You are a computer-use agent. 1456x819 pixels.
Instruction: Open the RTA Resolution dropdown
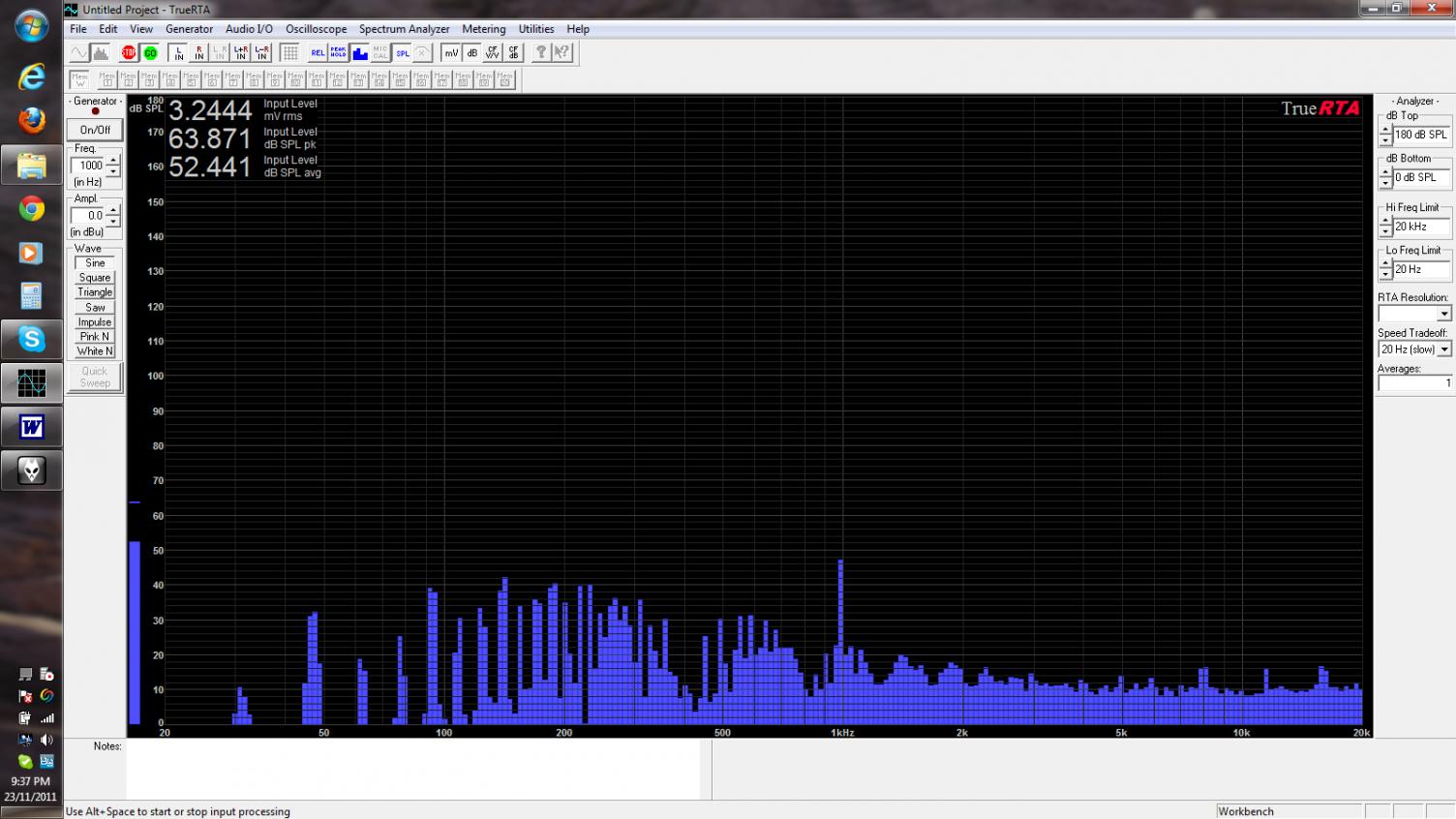click(1444, 314)
